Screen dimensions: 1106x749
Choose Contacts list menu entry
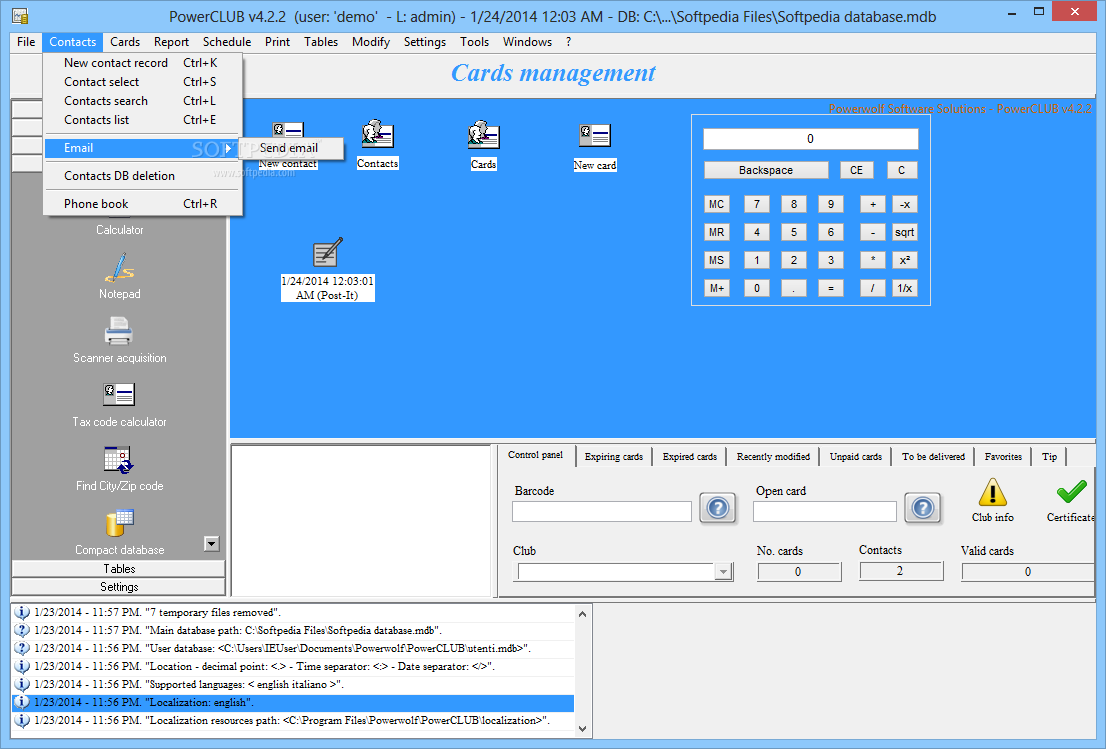[142, 120]
